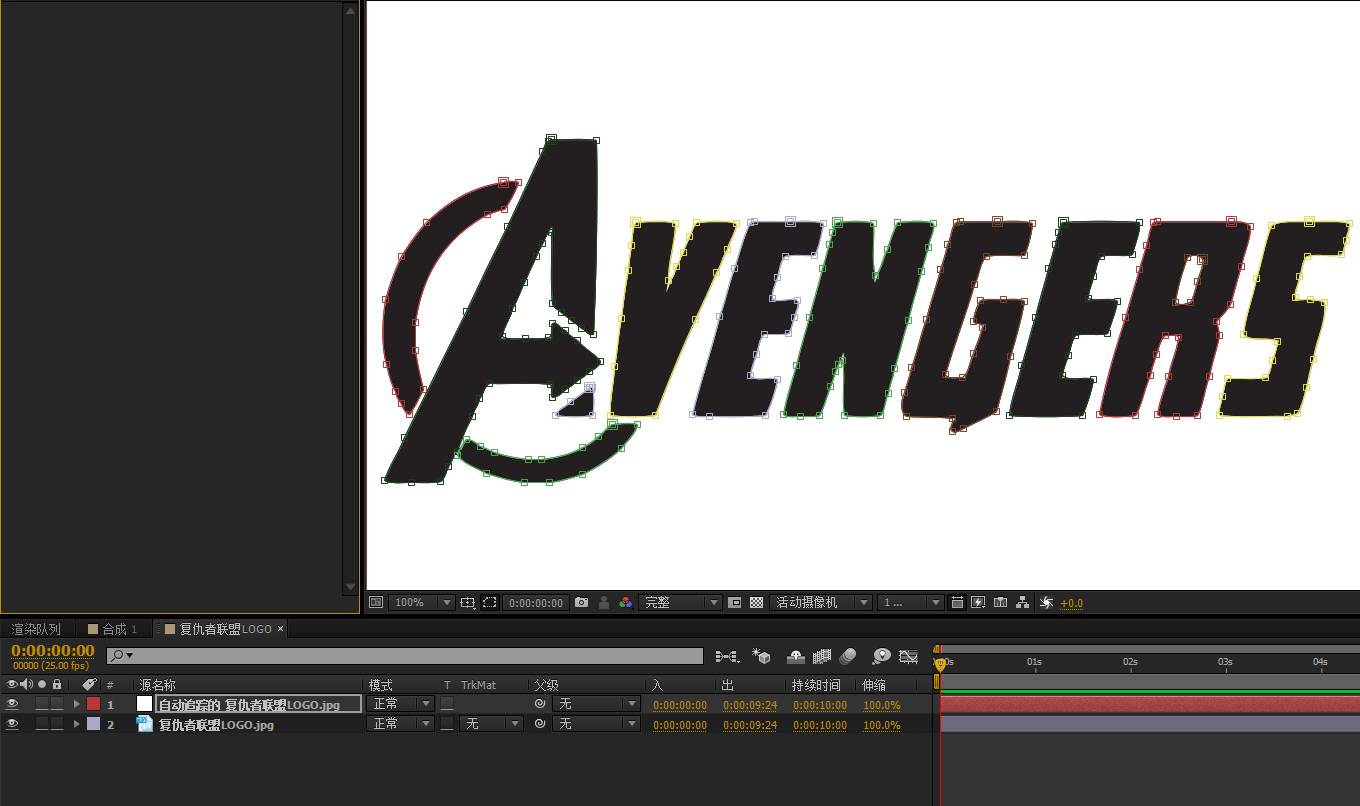Select the 复仇者联盟LOGO timeline tab

tap(225, 629)
